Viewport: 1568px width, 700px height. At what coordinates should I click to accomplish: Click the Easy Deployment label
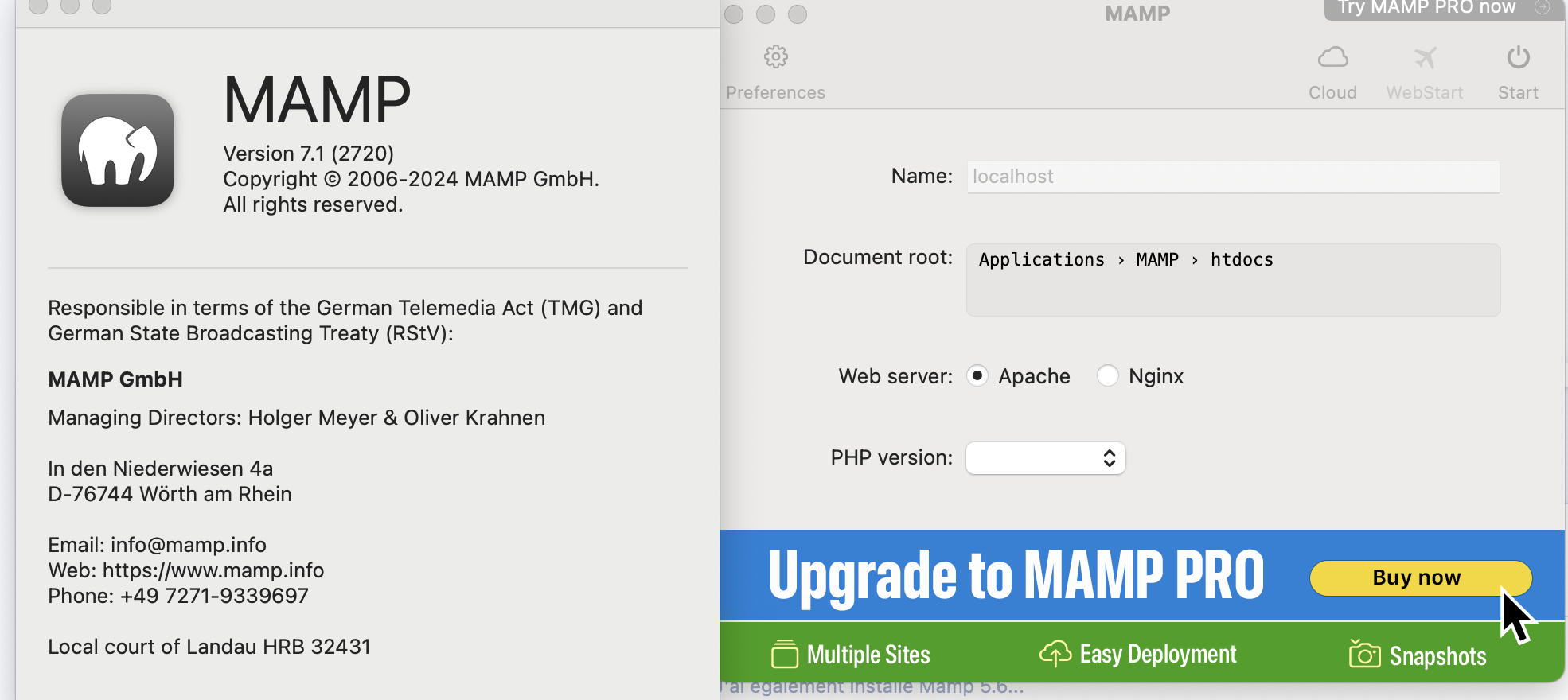point(1158,655)
